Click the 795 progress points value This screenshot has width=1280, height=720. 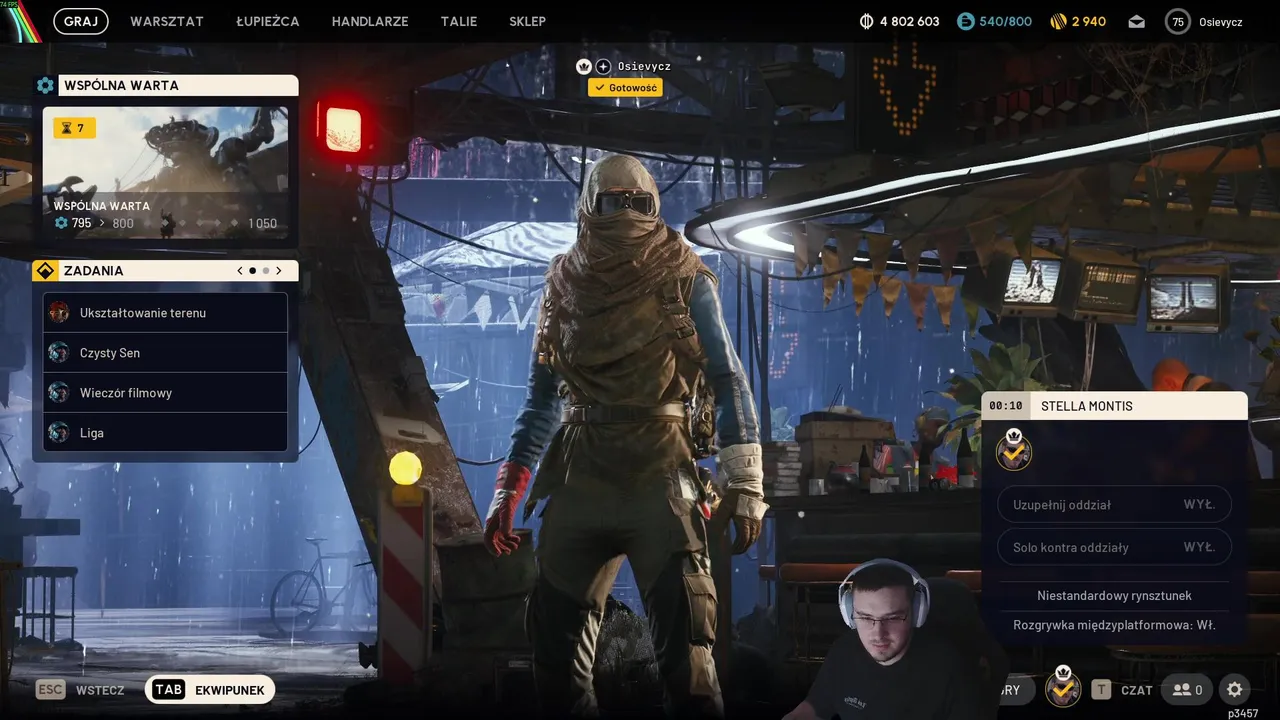(81, 223)
